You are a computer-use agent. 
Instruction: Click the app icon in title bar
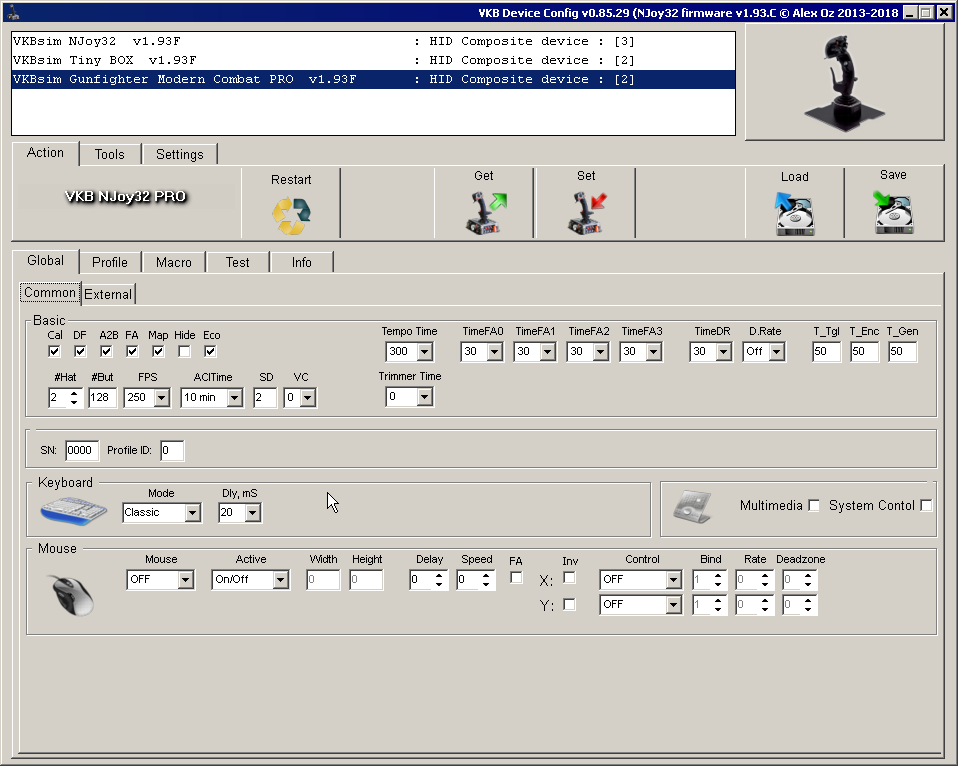(x=12, y=12)
